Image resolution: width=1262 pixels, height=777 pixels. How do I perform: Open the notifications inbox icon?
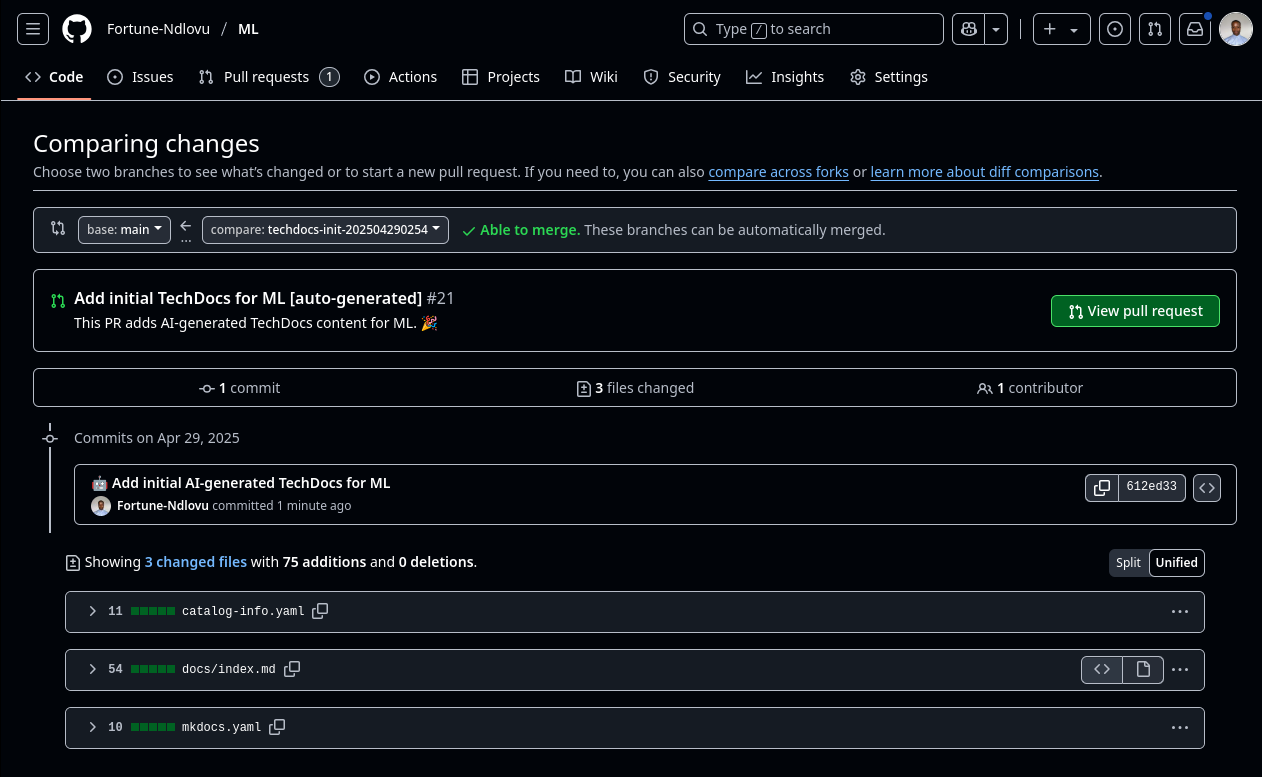(x=1195, y=29)
